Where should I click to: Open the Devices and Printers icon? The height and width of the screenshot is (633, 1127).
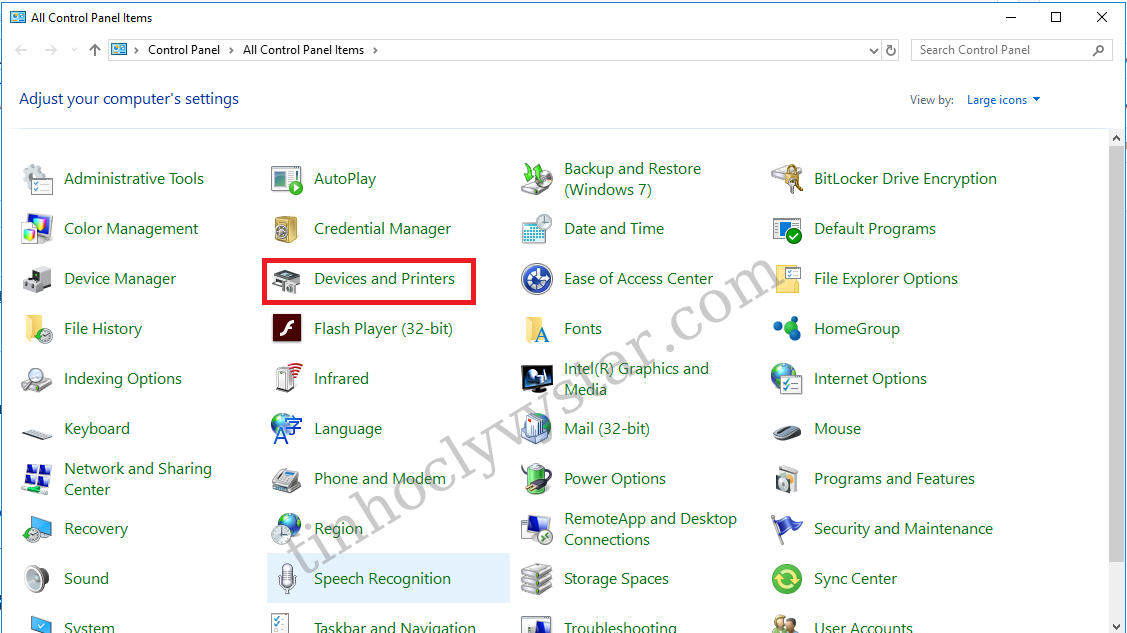point(287,280)
